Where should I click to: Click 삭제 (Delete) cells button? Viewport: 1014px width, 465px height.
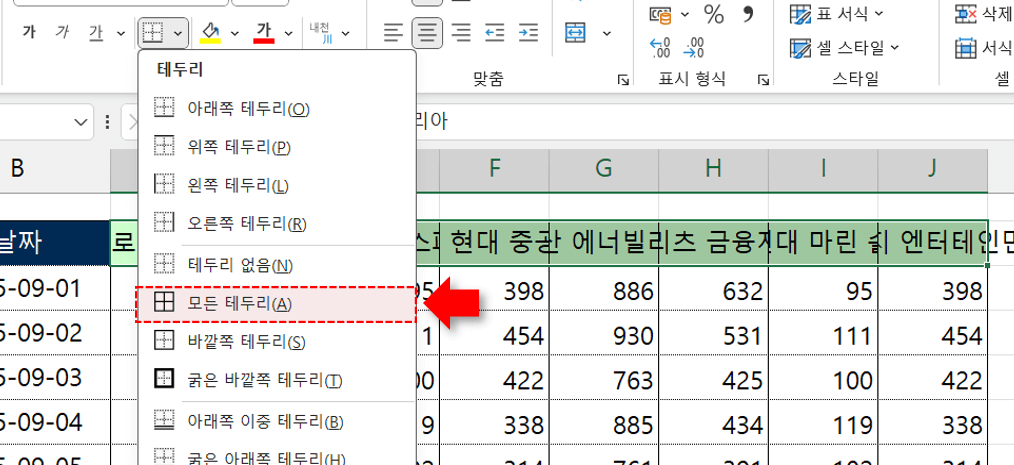[x=984, y=14]
